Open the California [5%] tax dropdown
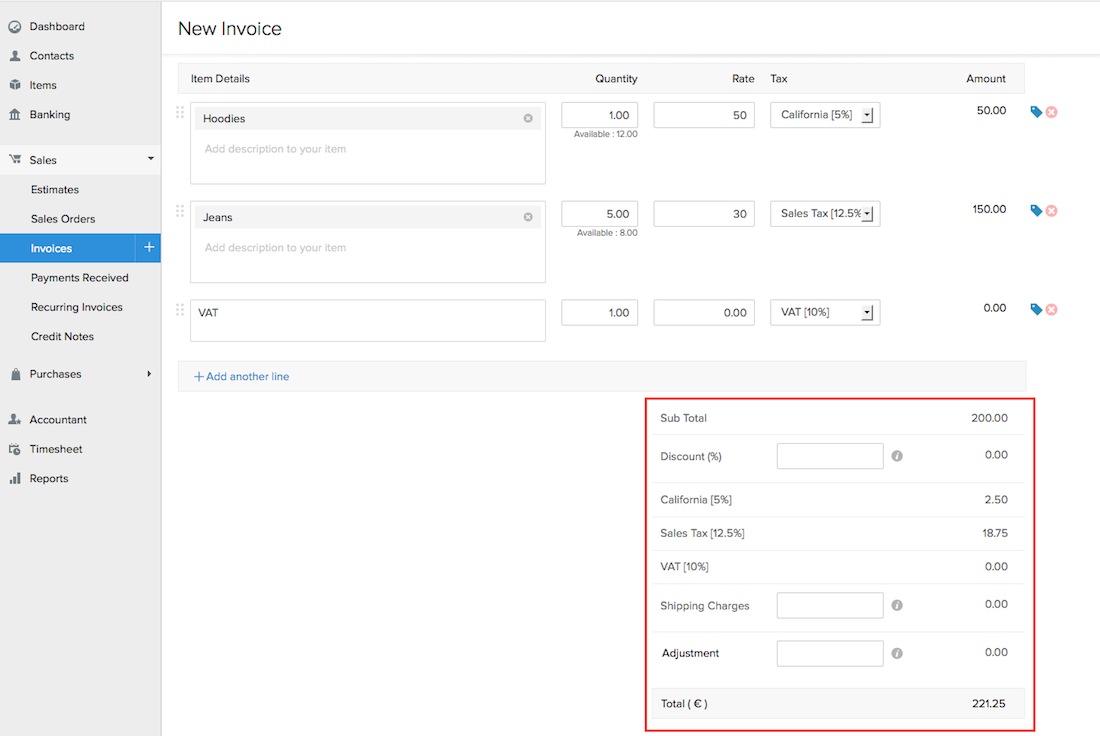1100x736 pixels. pos(867,115)
